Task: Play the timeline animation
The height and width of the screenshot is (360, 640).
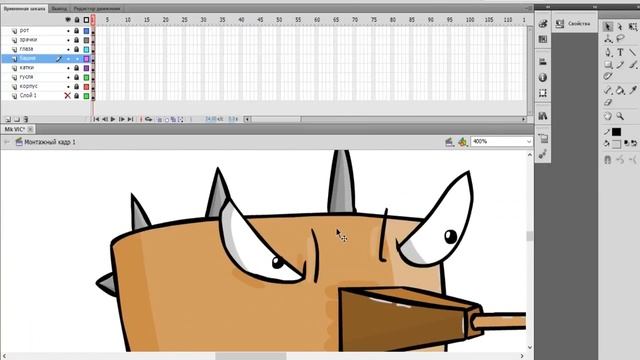Action: pos(113,119)
